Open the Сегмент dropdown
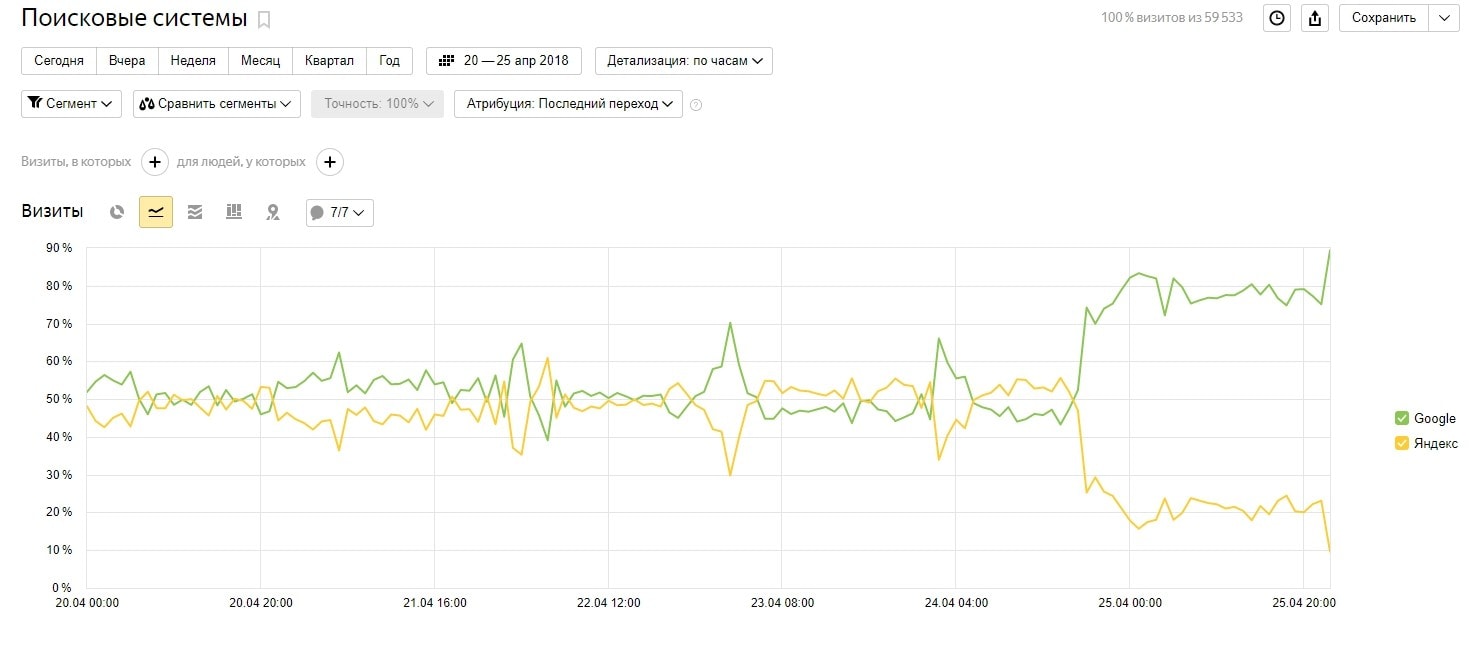Image resolution: width=1469 pixels, height=659 pixels. [x=71, y=104]
